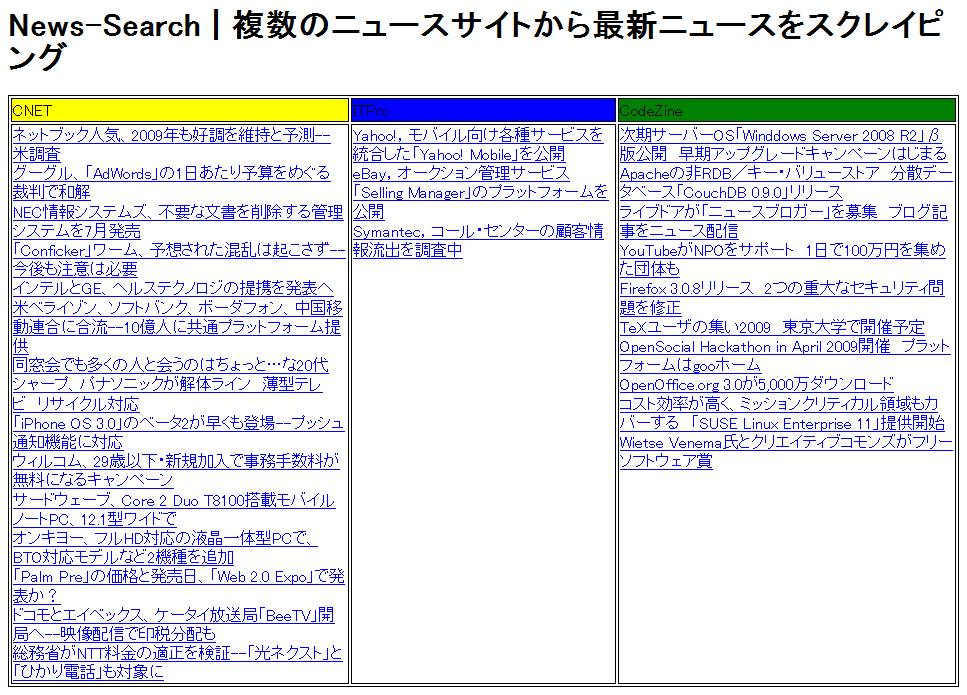
Task: Open the Wietse Venema free software award link
Action: point(786,451)
